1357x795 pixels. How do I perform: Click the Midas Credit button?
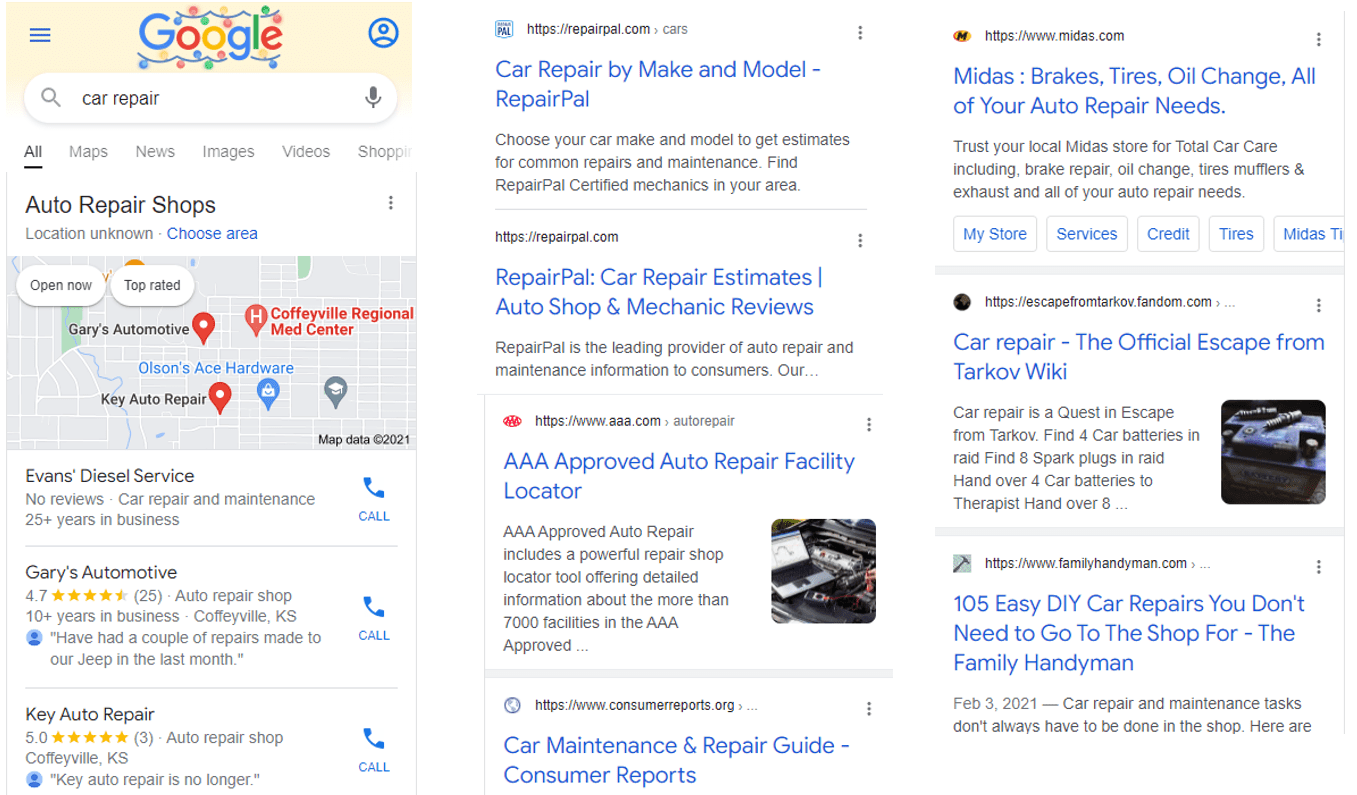point(1168,234)
